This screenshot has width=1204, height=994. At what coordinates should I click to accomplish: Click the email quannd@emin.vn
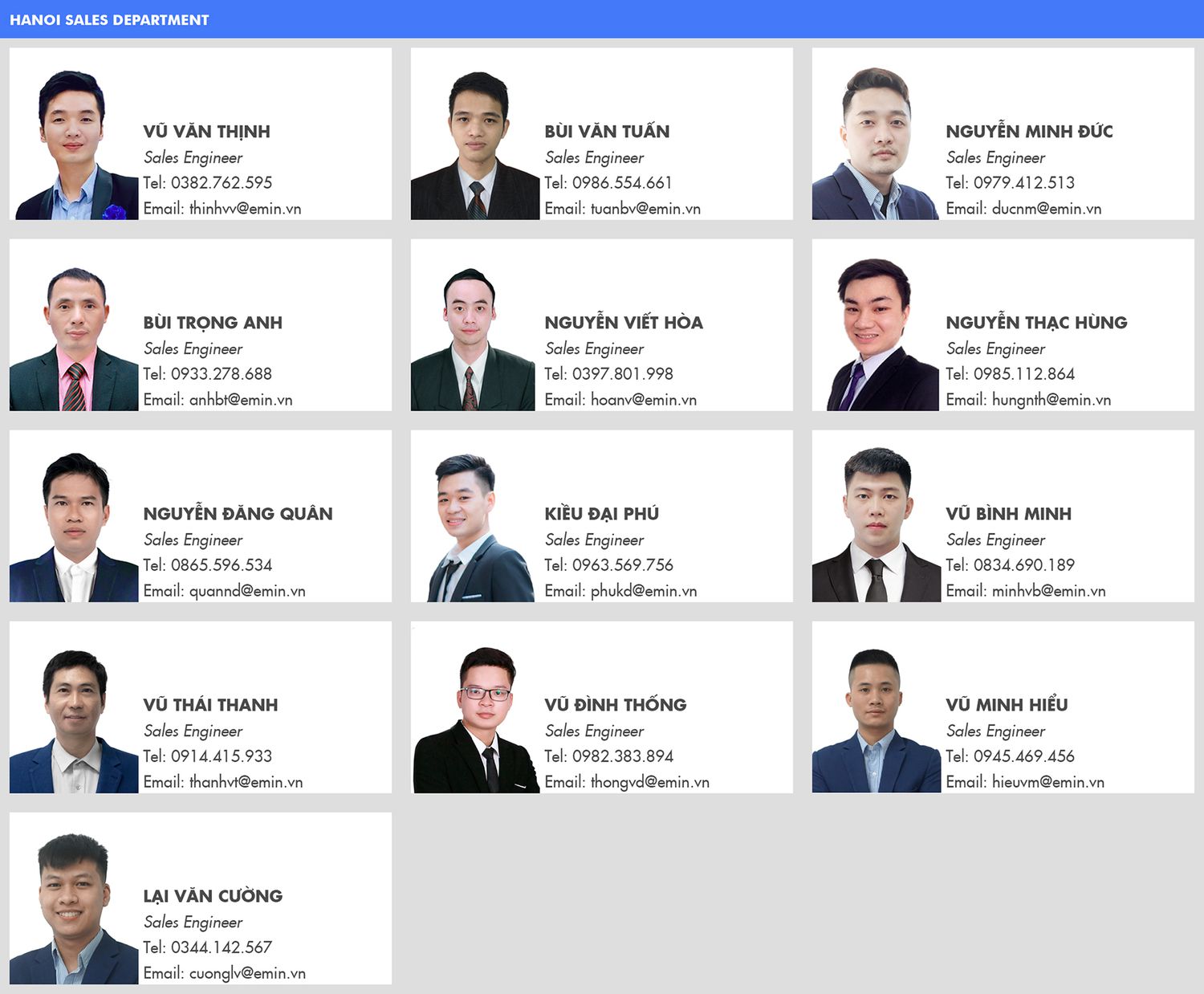click(247, 591)
